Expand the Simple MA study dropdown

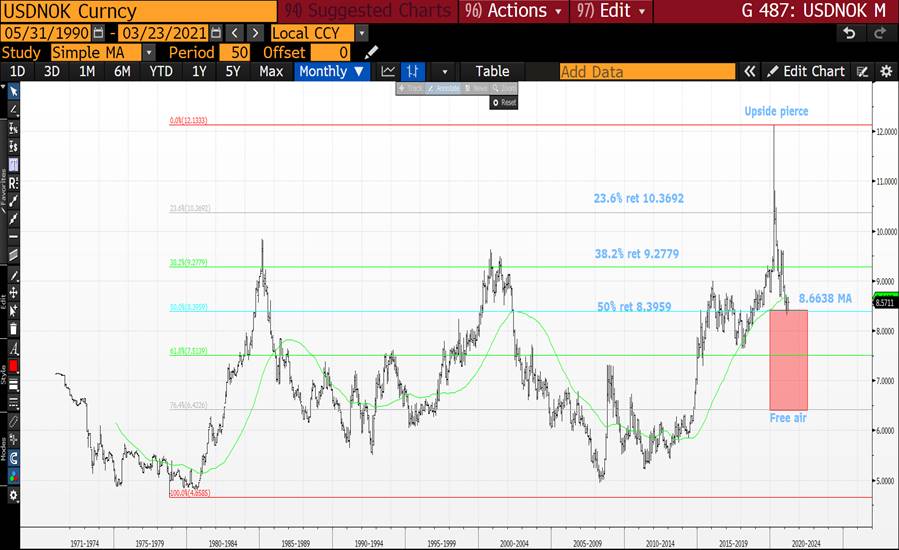[149, 53]
